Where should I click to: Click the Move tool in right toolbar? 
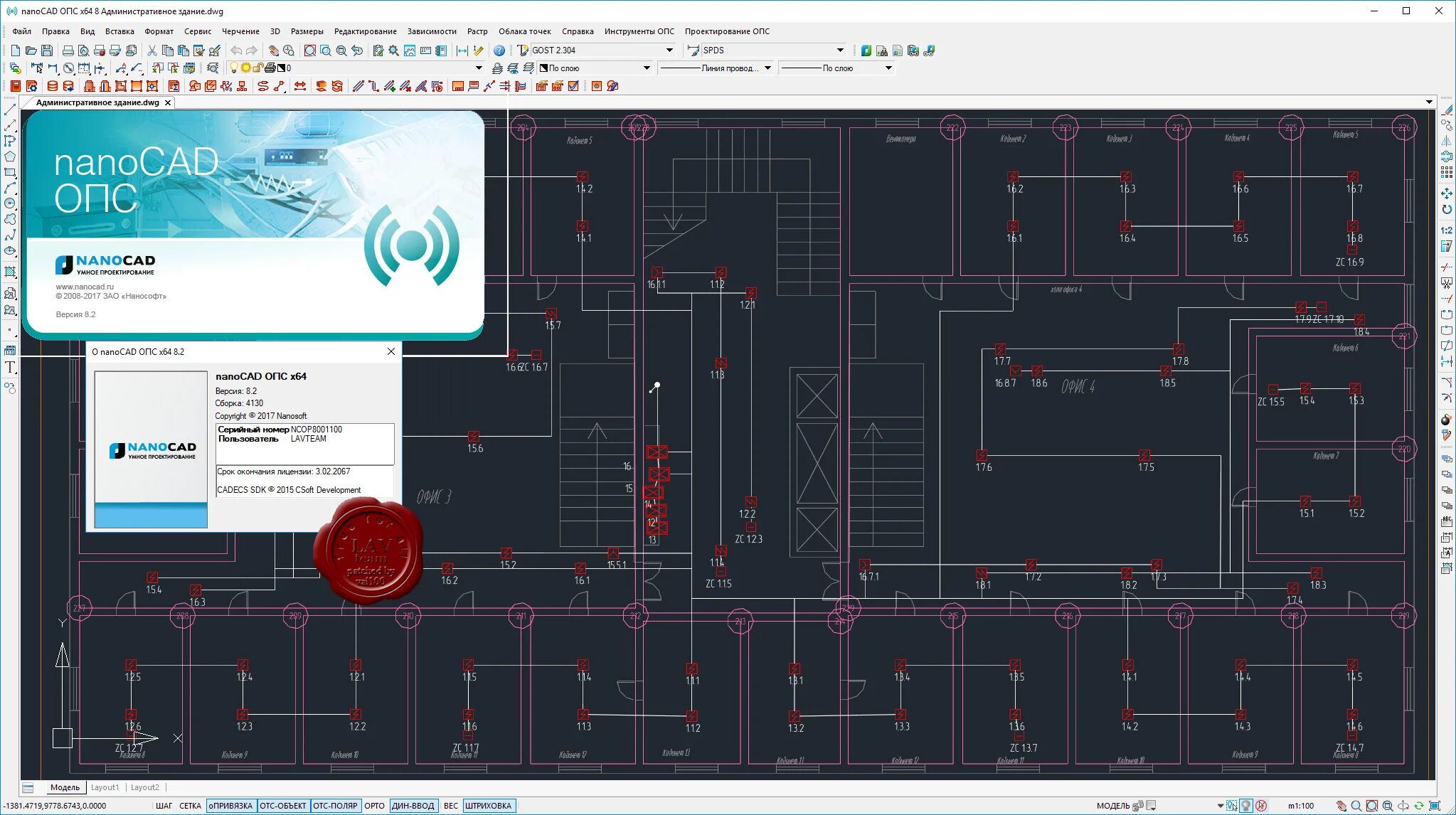click(x=1447, y=193)
